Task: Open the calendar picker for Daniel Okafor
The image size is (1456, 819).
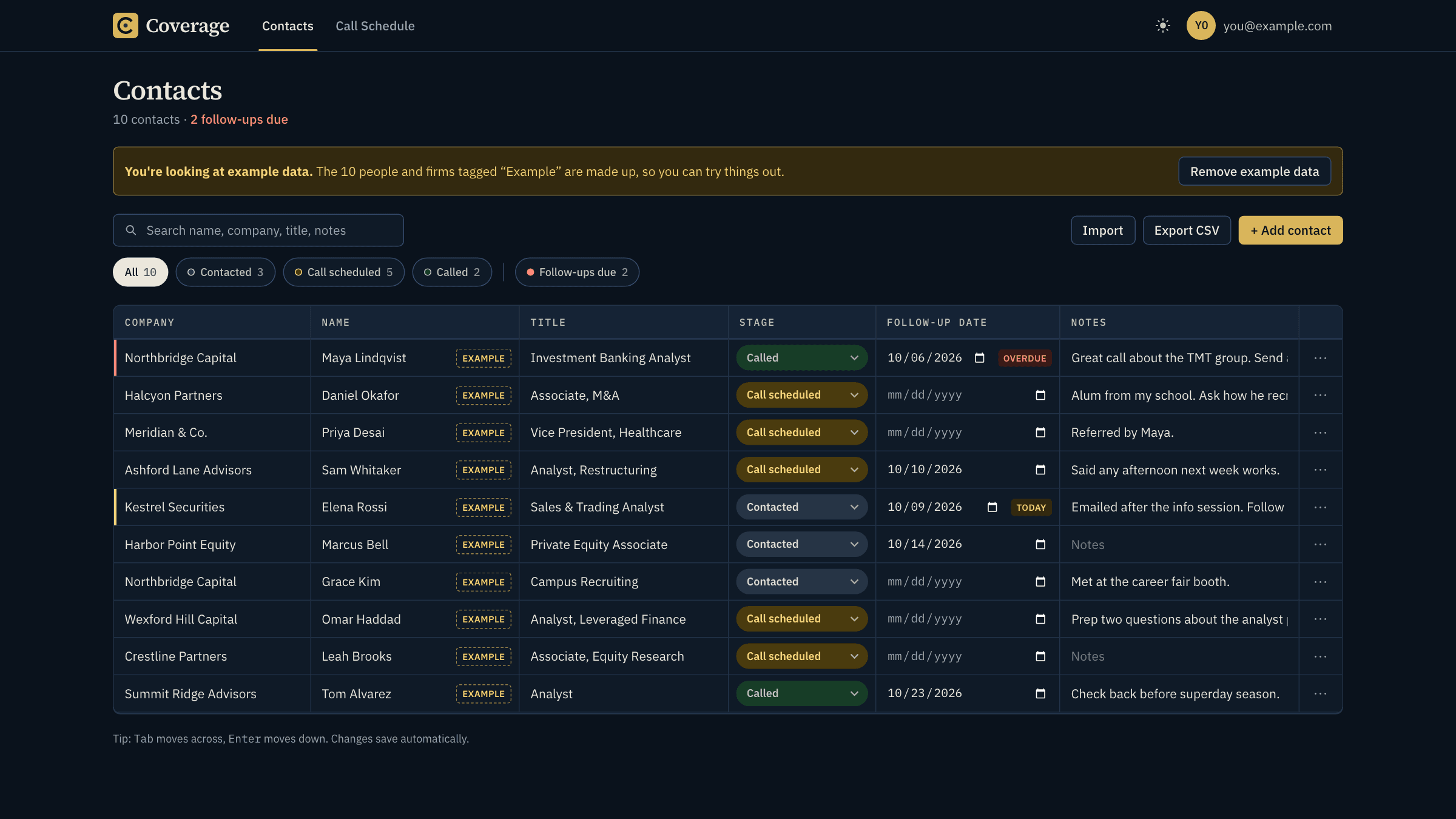Action: [x=1040, y=395]
